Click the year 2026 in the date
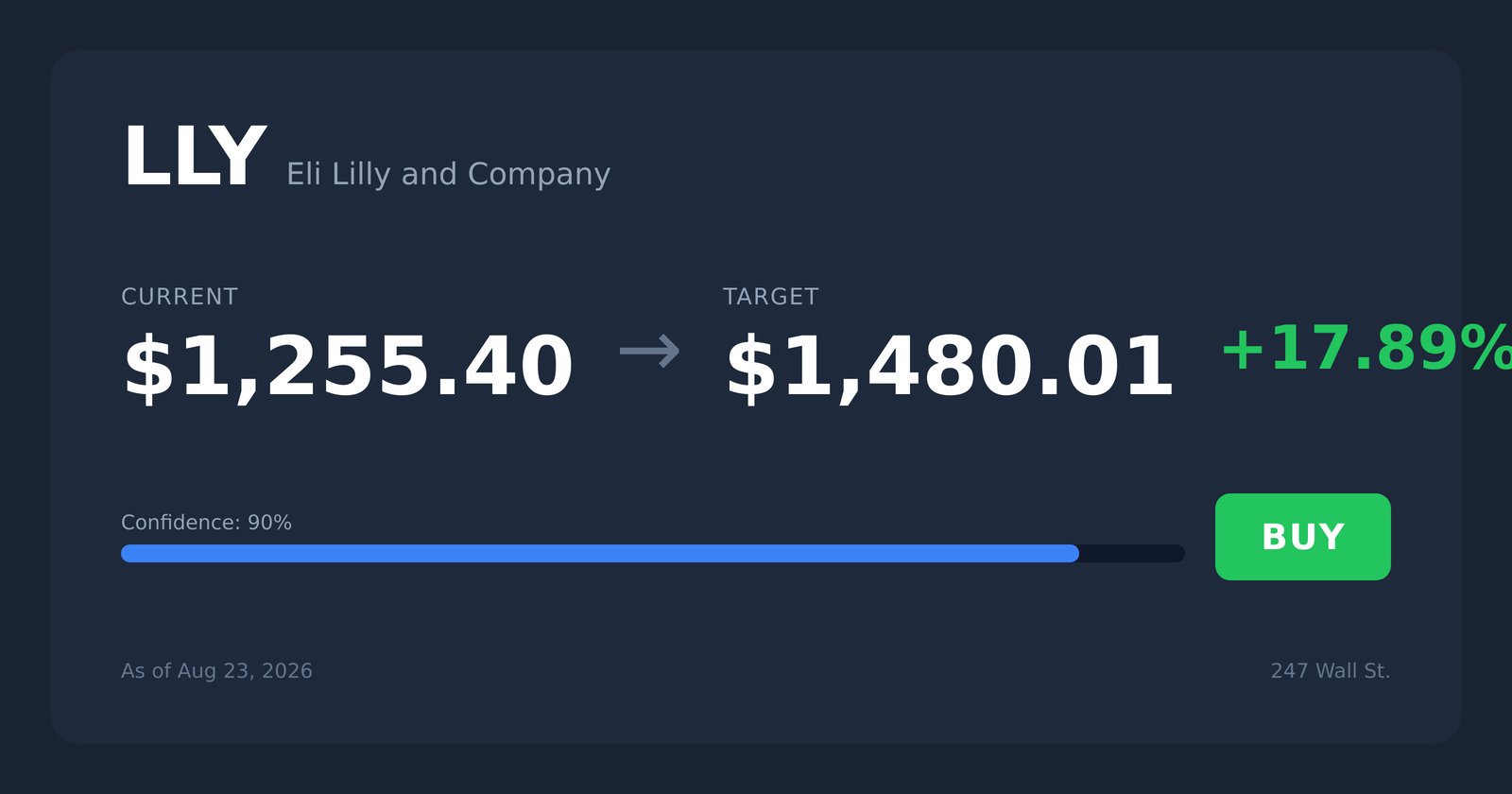This screenshot has height=794, width=1512. [287, 671]
